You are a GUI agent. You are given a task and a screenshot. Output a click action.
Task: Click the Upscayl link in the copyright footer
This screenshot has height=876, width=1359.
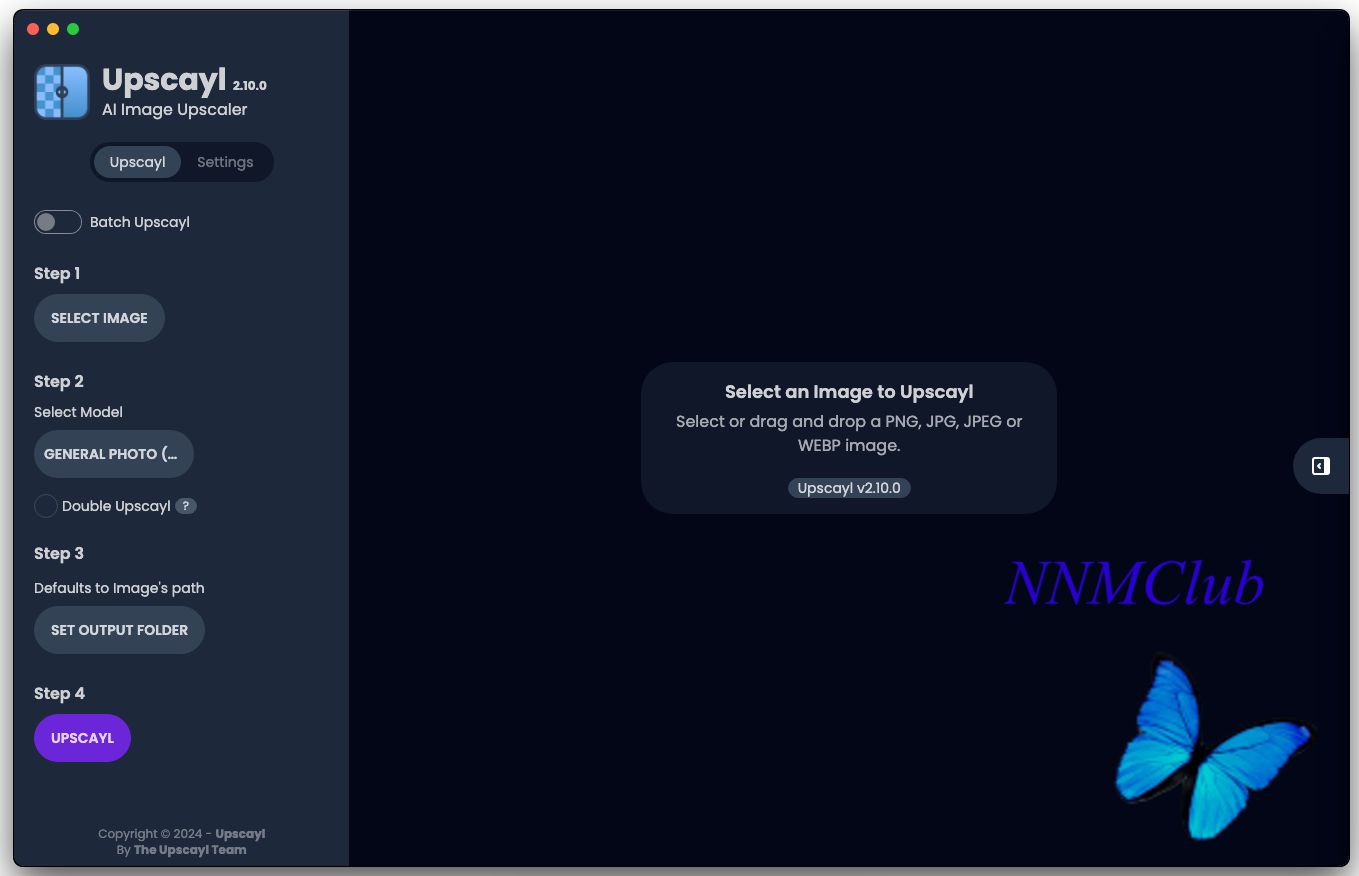(240, 834)
